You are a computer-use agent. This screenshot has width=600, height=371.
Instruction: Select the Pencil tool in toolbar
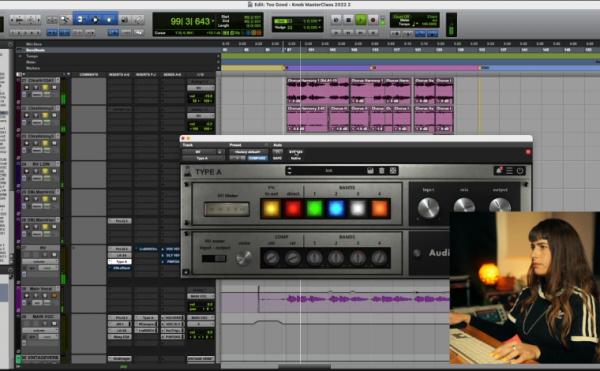[x=138, y=20]
